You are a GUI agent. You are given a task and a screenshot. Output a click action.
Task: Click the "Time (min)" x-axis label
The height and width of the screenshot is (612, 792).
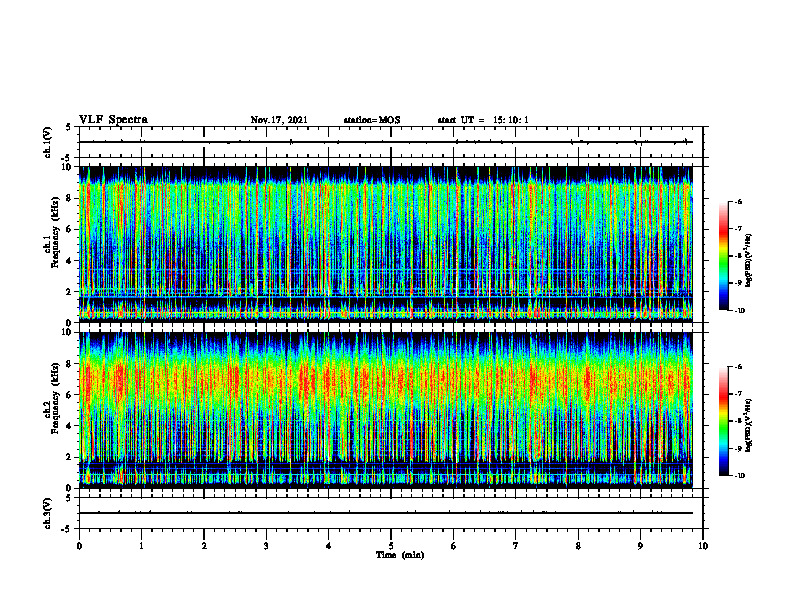[x=400, y=555]
